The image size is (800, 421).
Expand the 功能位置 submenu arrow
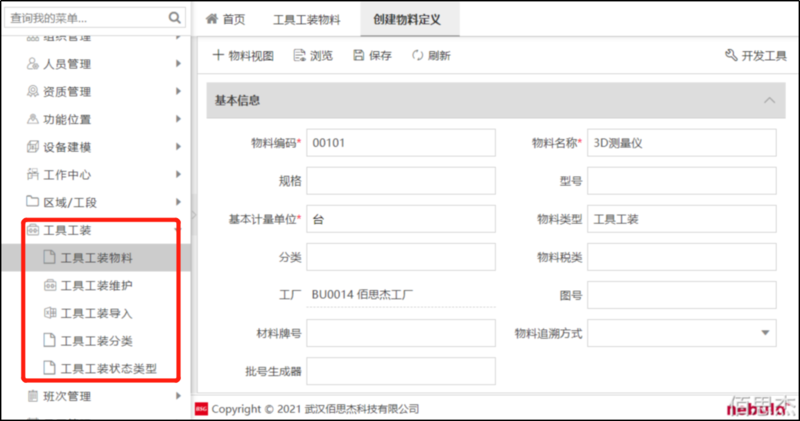click(178, 119)
